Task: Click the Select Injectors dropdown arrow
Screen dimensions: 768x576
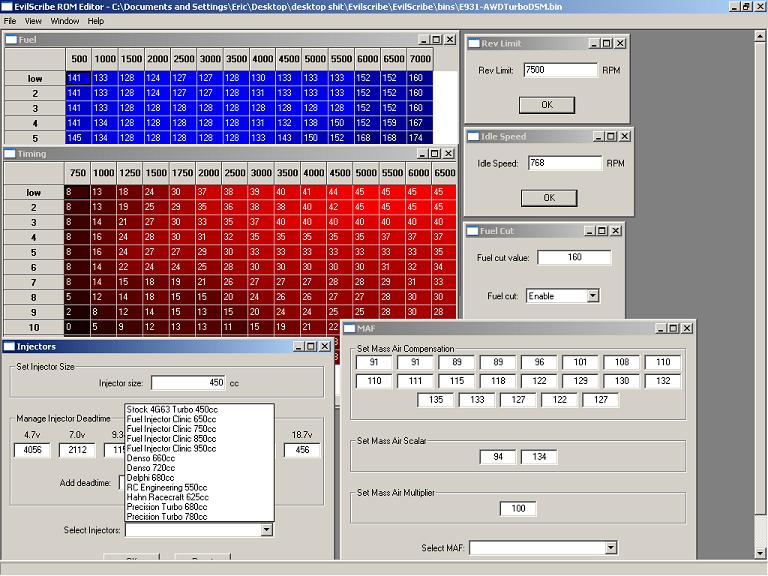Action: click(x=266, y=530)
